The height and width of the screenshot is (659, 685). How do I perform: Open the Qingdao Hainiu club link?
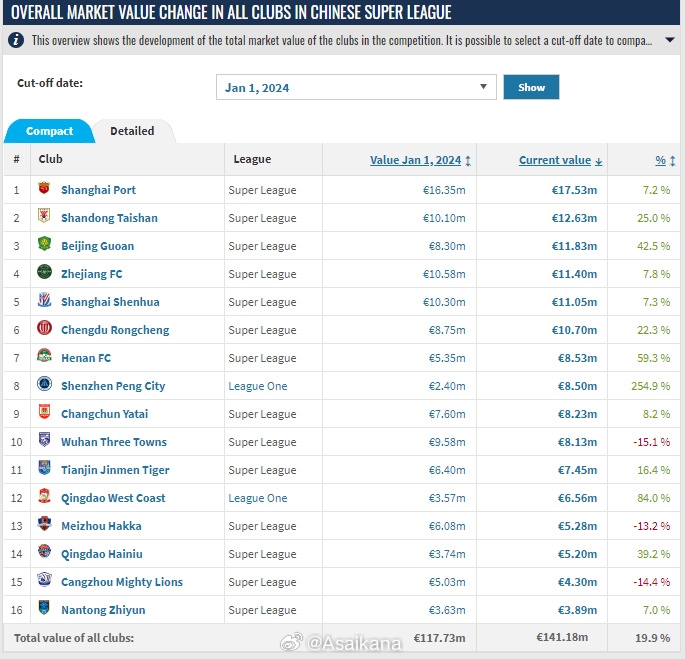click(x=102, y=554)
